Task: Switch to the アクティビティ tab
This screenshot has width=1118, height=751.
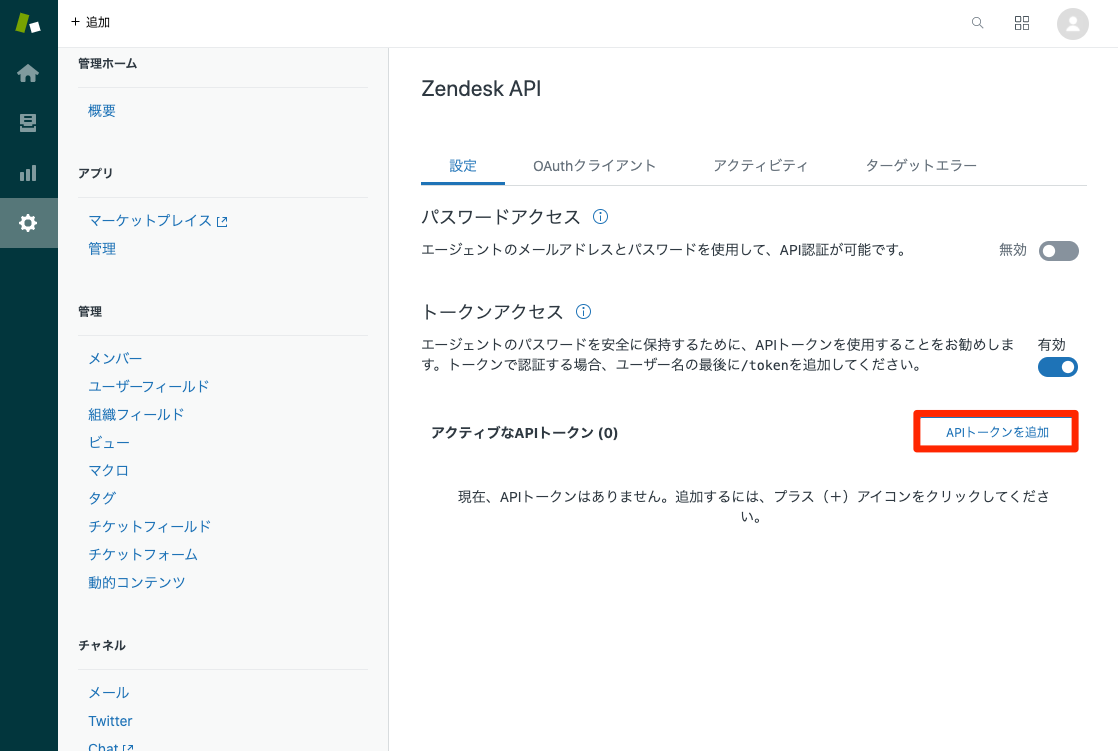Action: (x=760, y=165)
